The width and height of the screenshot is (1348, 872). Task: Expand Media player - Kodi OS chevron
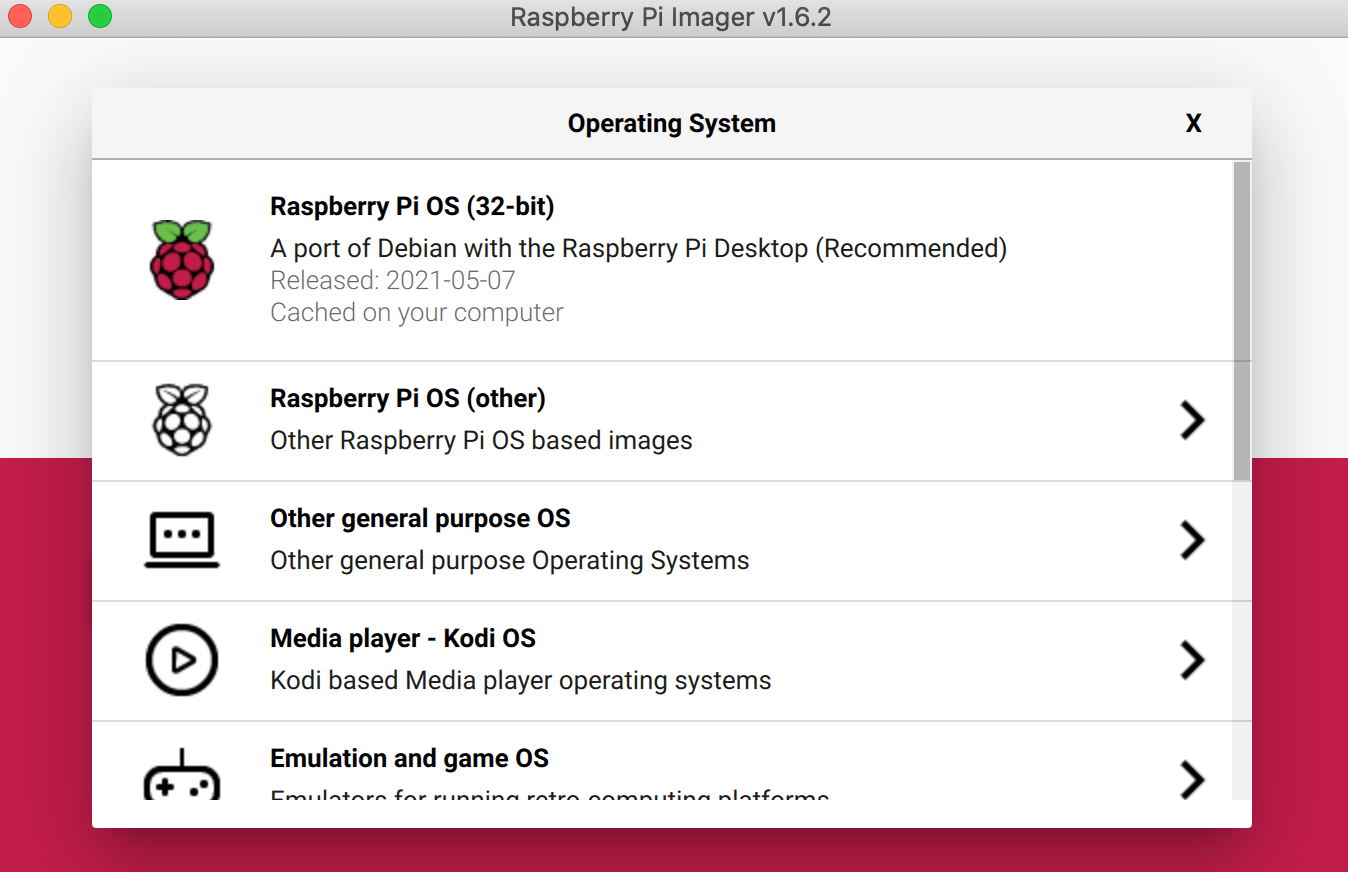click(1192, 660)
